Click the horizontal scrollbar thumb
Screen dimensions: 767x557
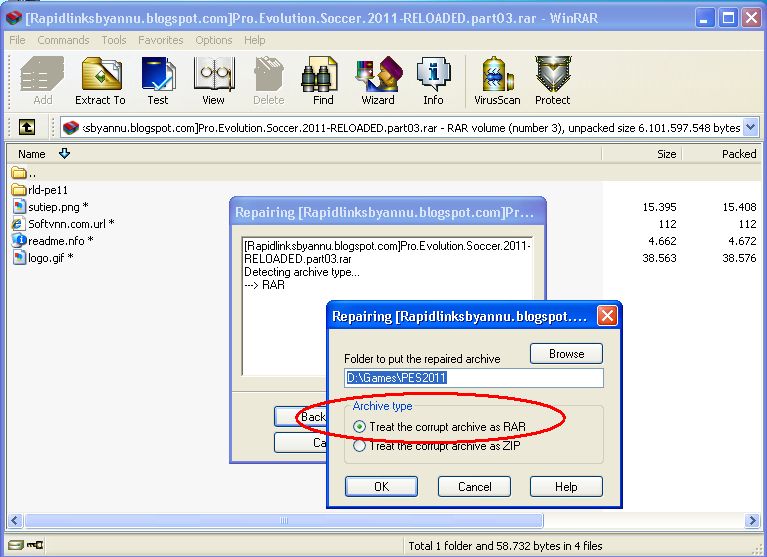(x=284, y=520)
